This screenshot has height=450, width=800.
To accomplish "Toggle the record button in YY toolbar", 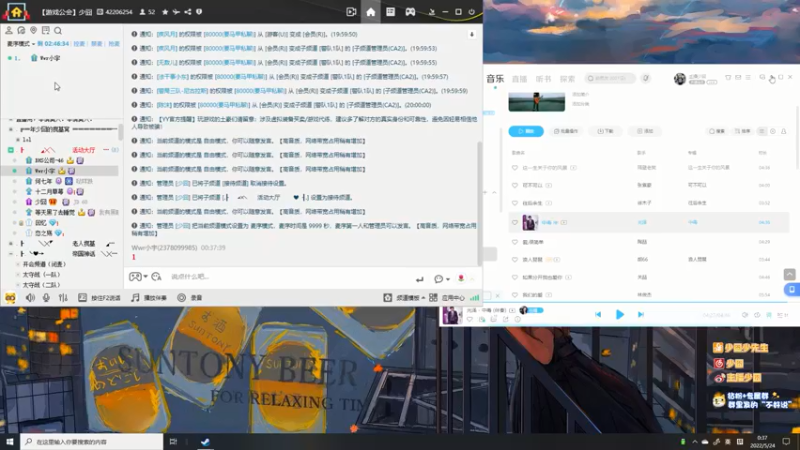I will tap(189, 297).
